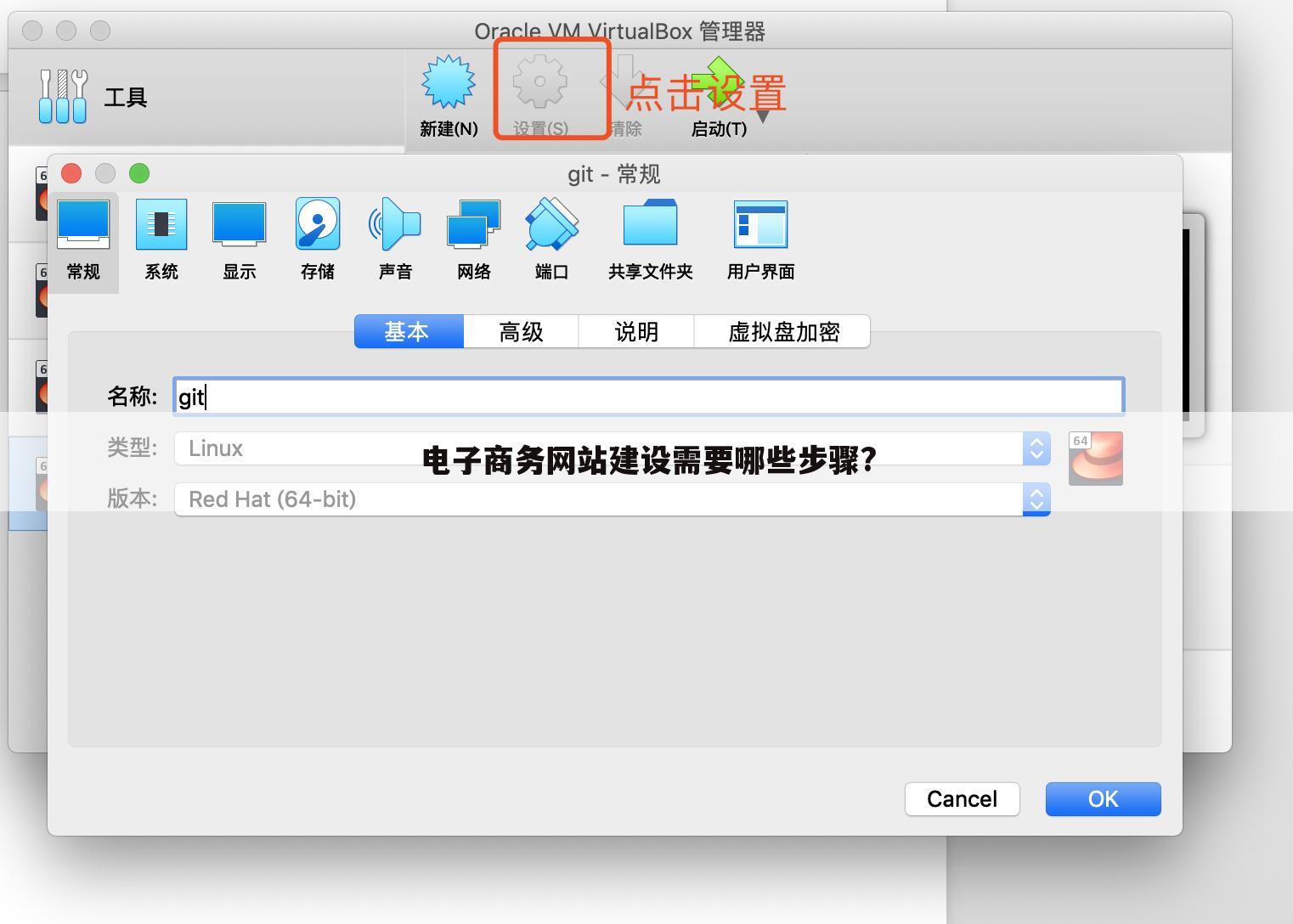Image resolution: width=1293 pixels, height=924 pixels.
Task: Open the Start button's dropdown arrow
Action: pyautogui.click(x=763, y=117)
